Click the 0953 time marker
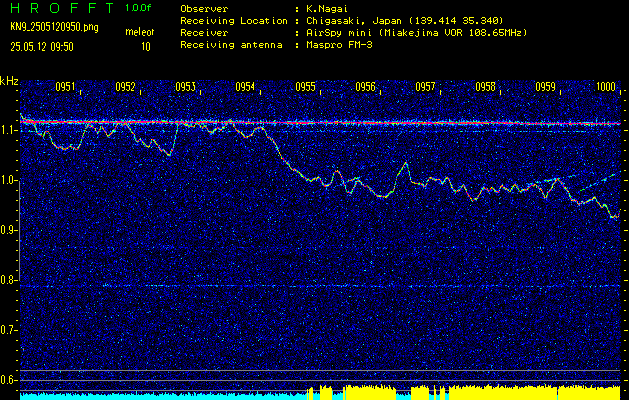 click(x=185, y=87)
